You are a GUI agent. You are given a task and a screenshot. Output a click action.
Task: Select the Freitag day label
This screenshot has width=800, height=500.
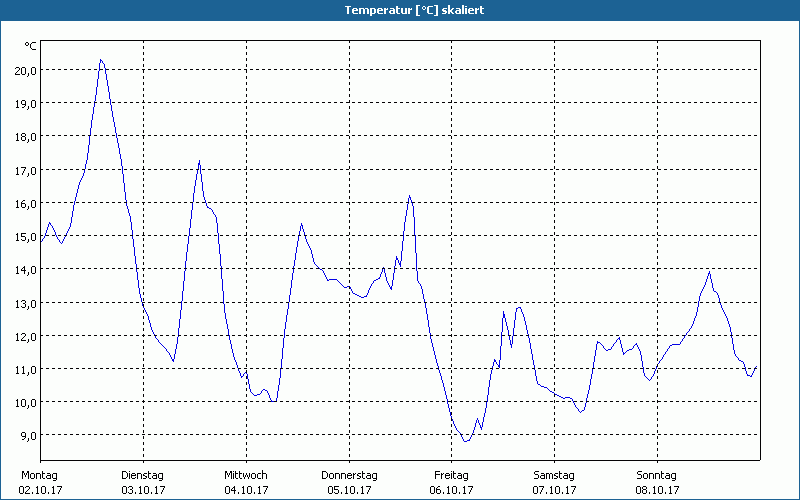(x=451, y=475)
